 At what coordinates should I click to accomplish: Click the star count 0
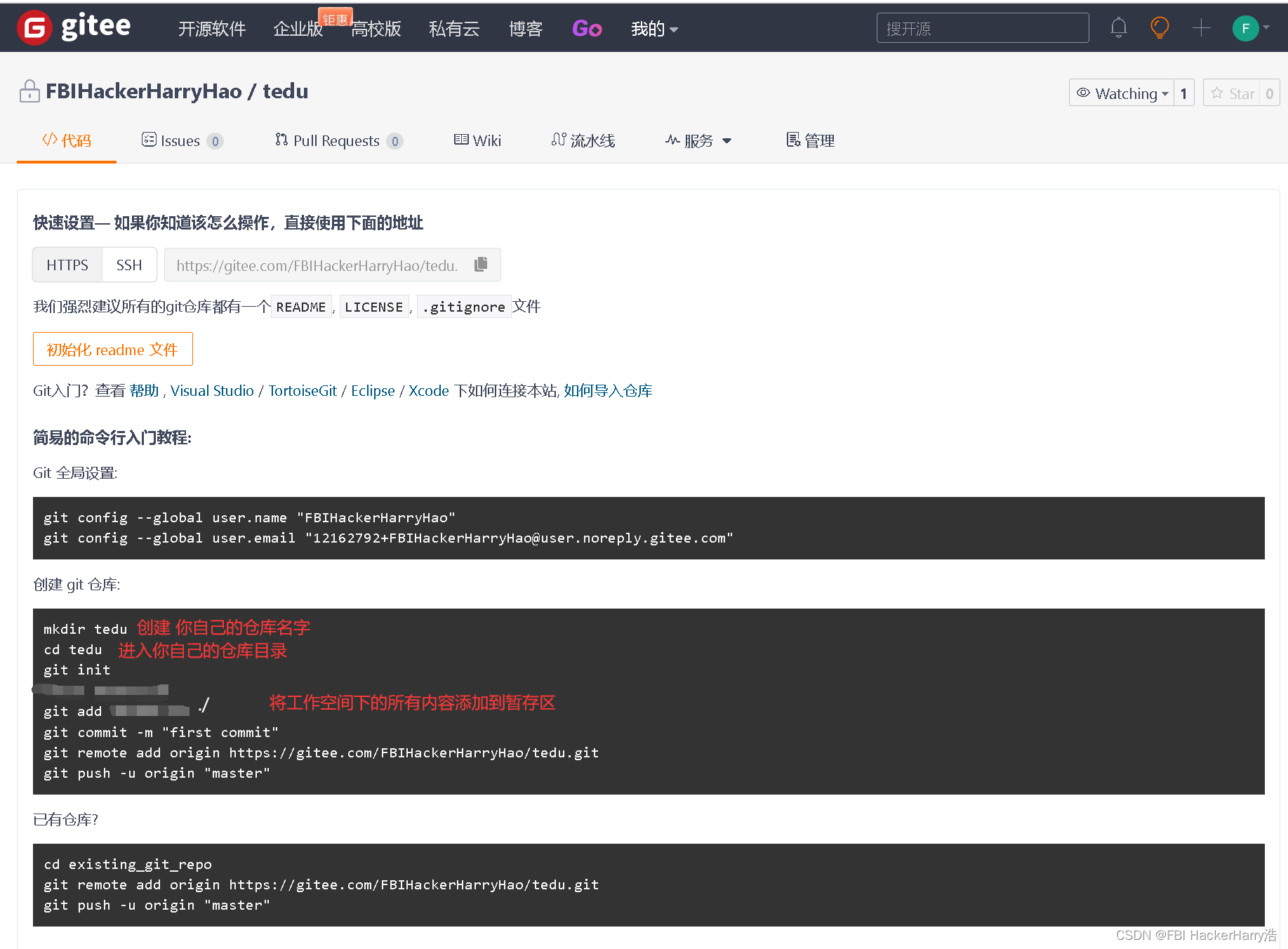1269,93
